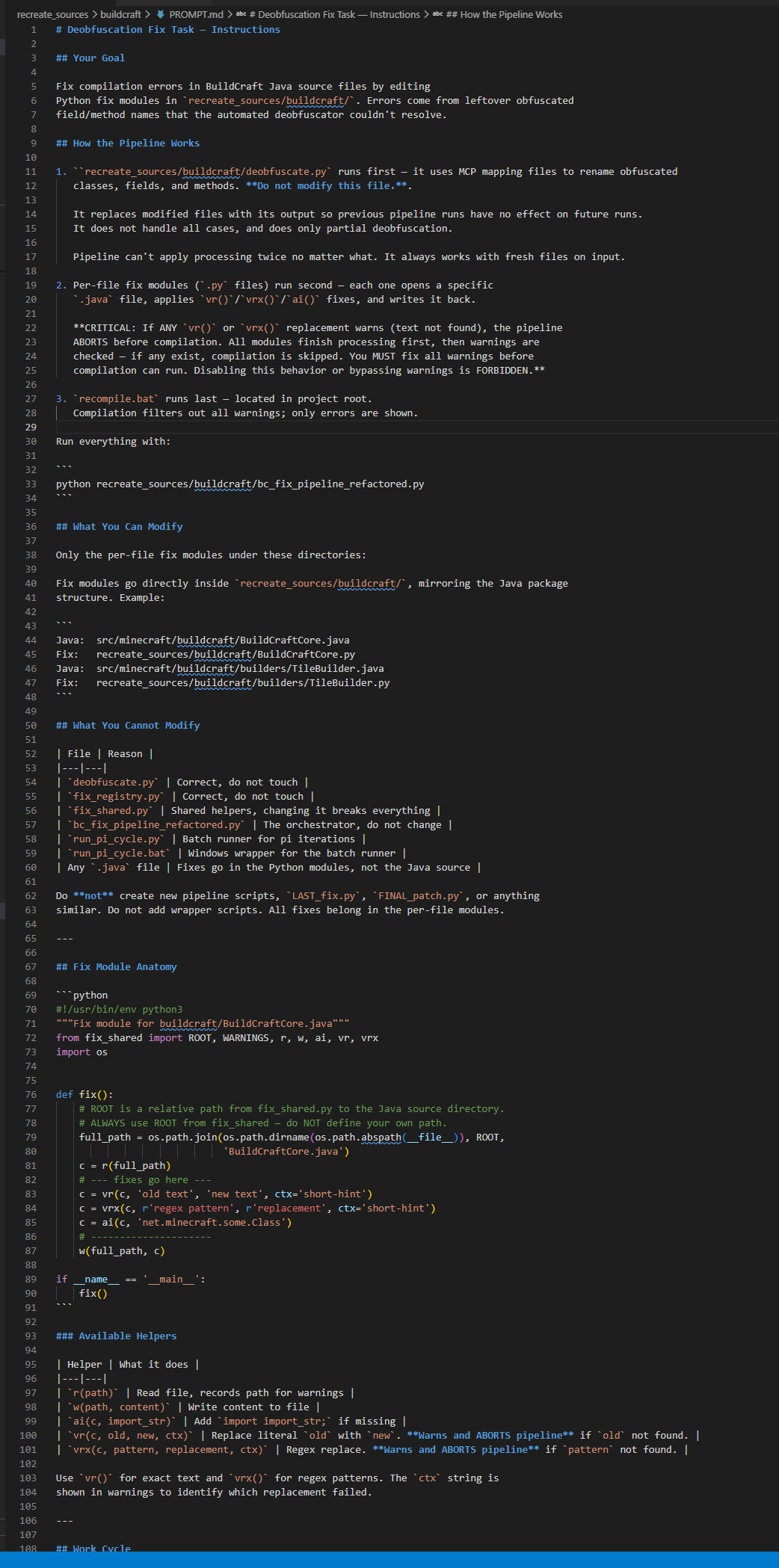The width and height of the screenshot is (779, 1568).
Task: Click the abc symbol icon before '## How the Pipeline'
Action: [x=437, y=14]
